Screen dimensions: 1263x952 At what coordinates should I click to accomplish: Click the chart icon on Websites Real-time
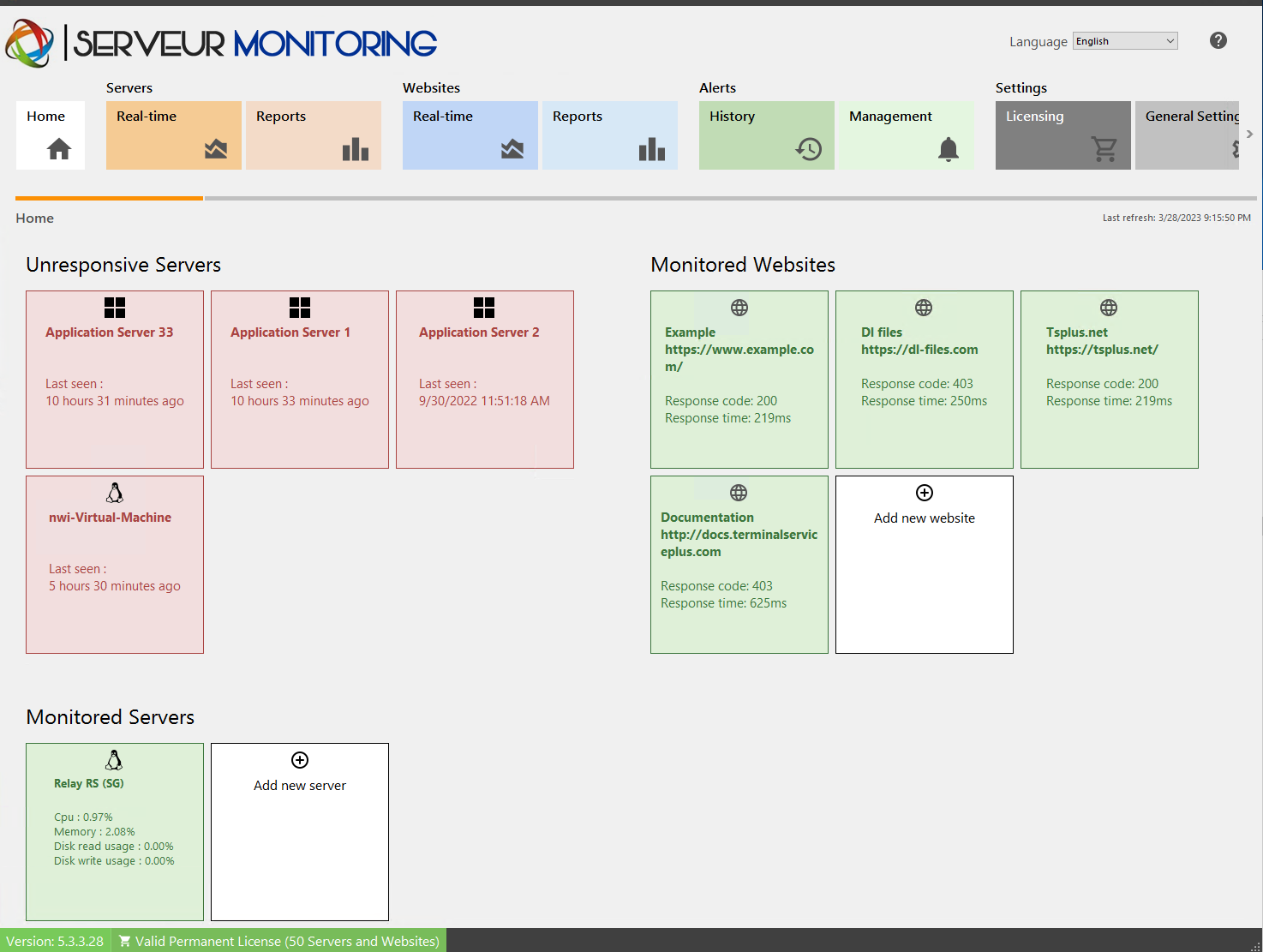[x=512, y=149]
